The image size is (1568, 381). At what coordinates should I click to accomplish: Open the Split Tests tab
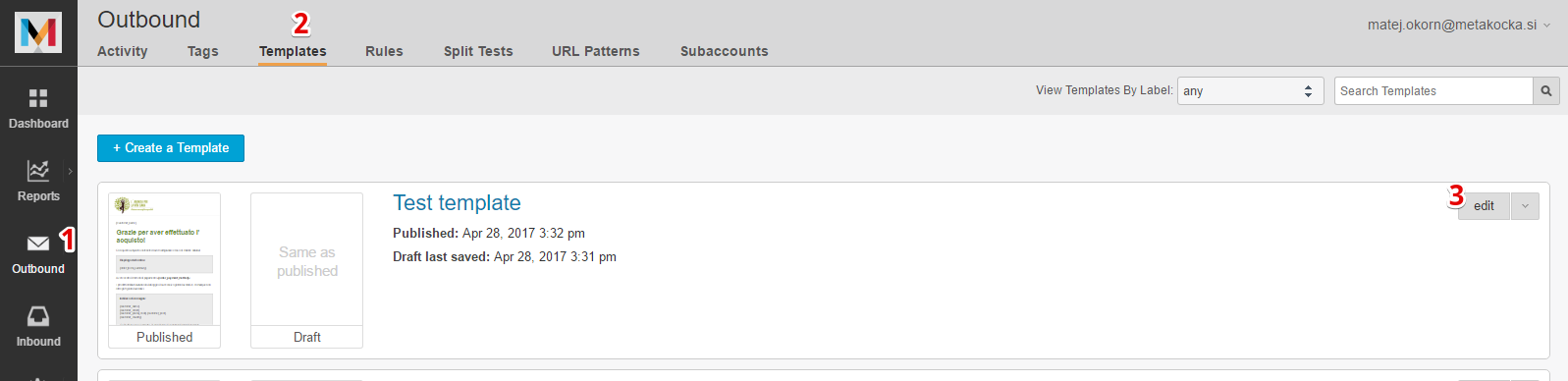[x=478, y=51]
